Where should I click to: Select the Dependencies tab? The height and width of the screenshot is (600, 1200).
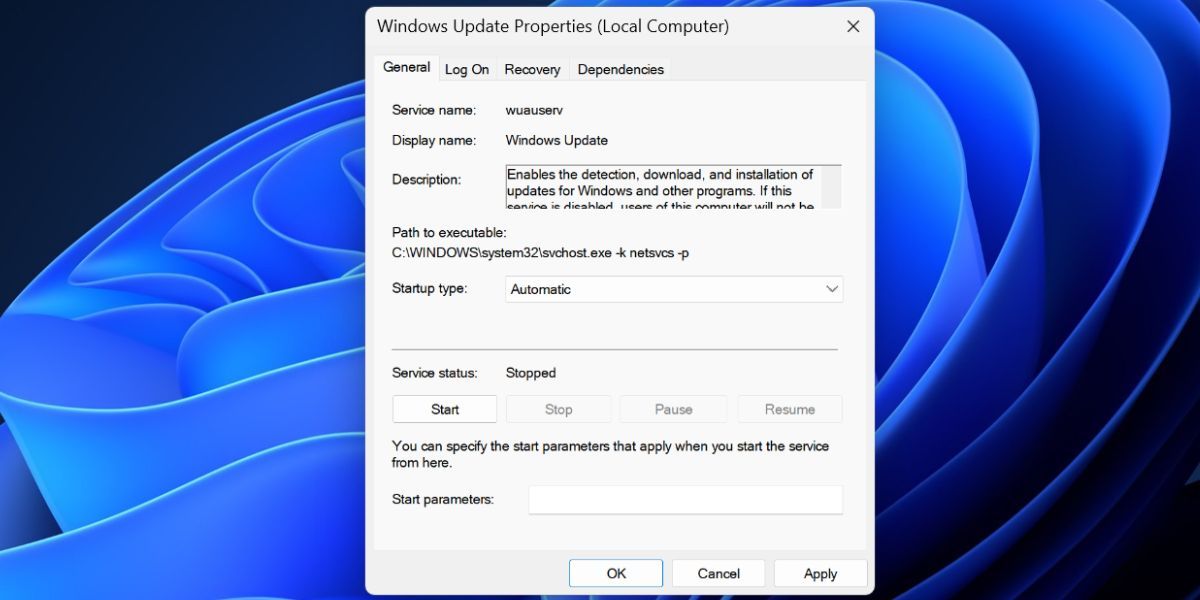(620, 69)
